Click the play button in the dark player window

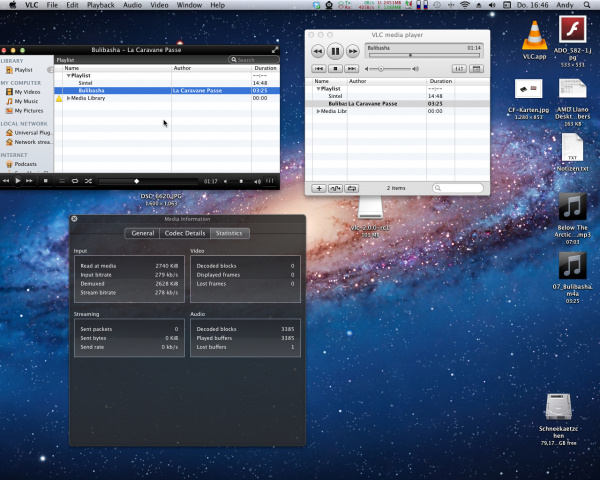click(18, 181)
